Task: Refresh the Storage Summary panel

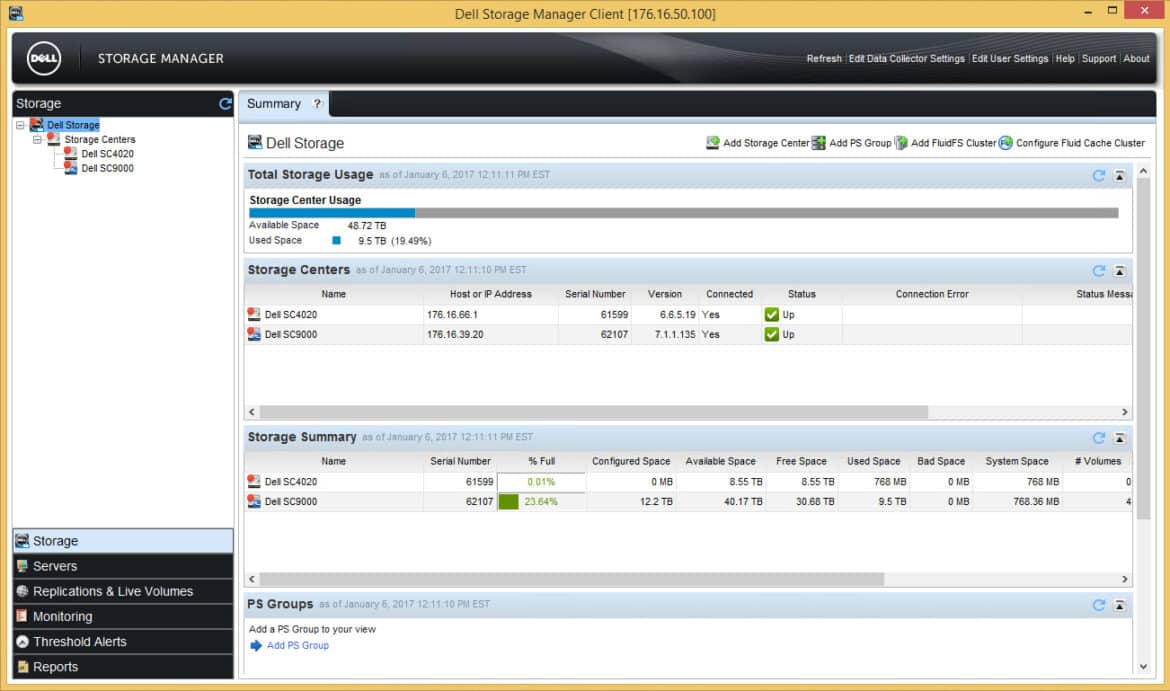Action: pyautogui.click(x=1098, y=437)
